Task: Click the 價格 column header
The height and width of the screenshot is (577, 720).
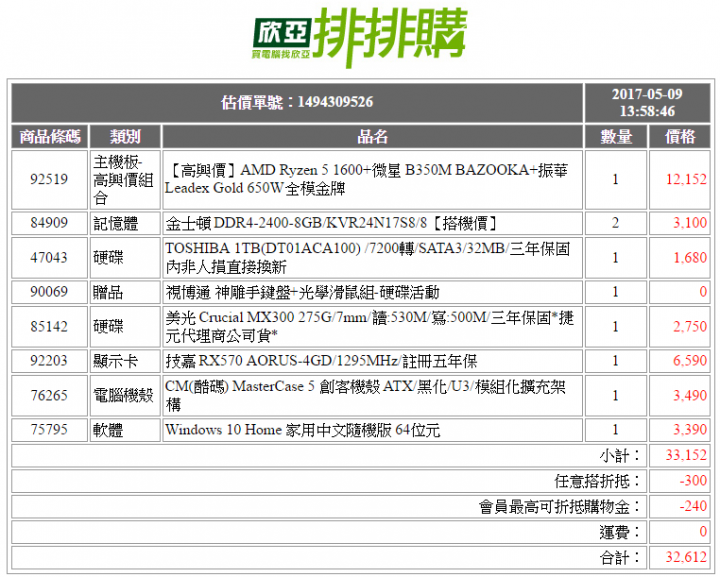Action: (680, 136)
